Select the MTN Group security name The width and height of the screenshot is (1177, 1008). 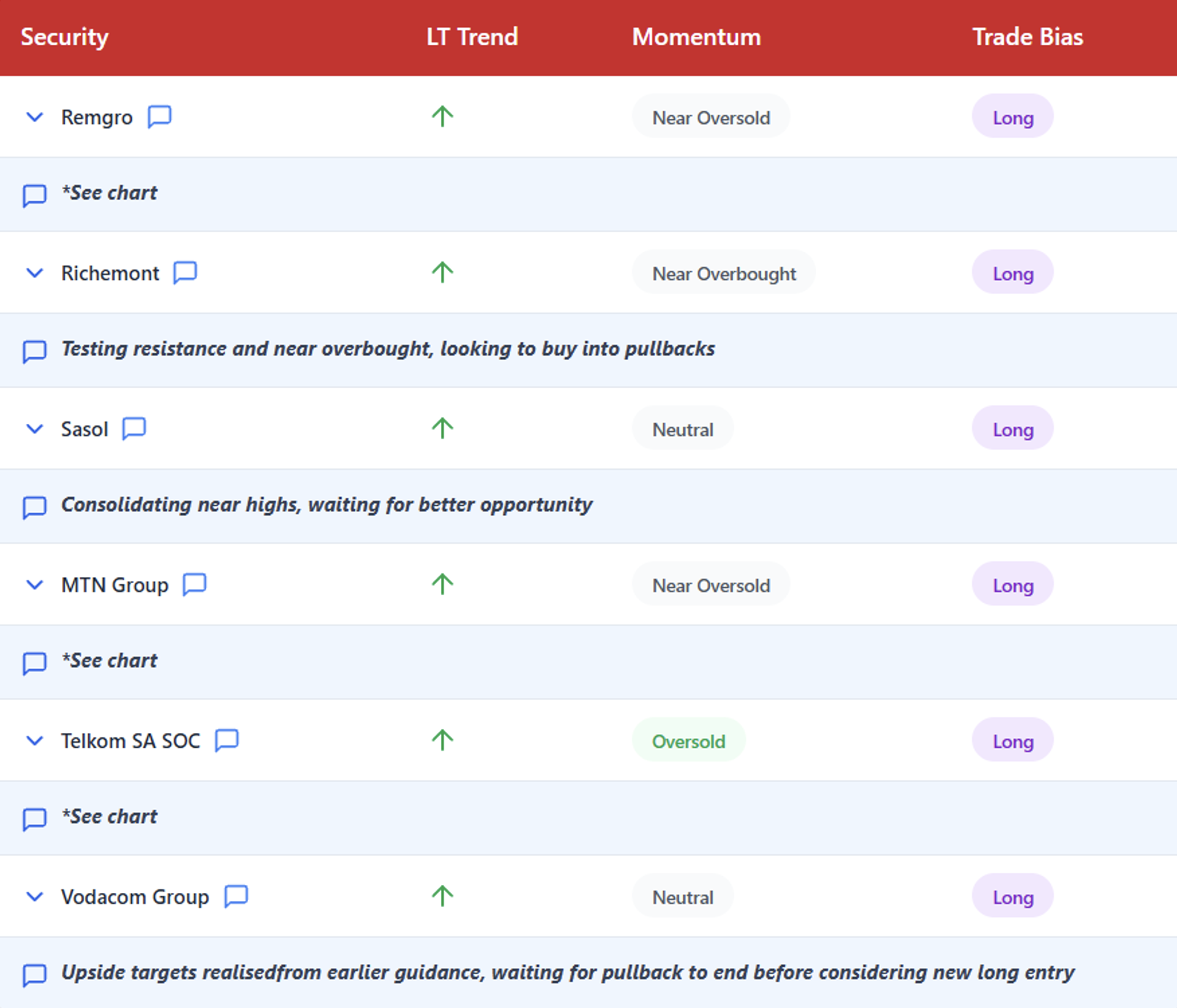[x=115, y=585]
